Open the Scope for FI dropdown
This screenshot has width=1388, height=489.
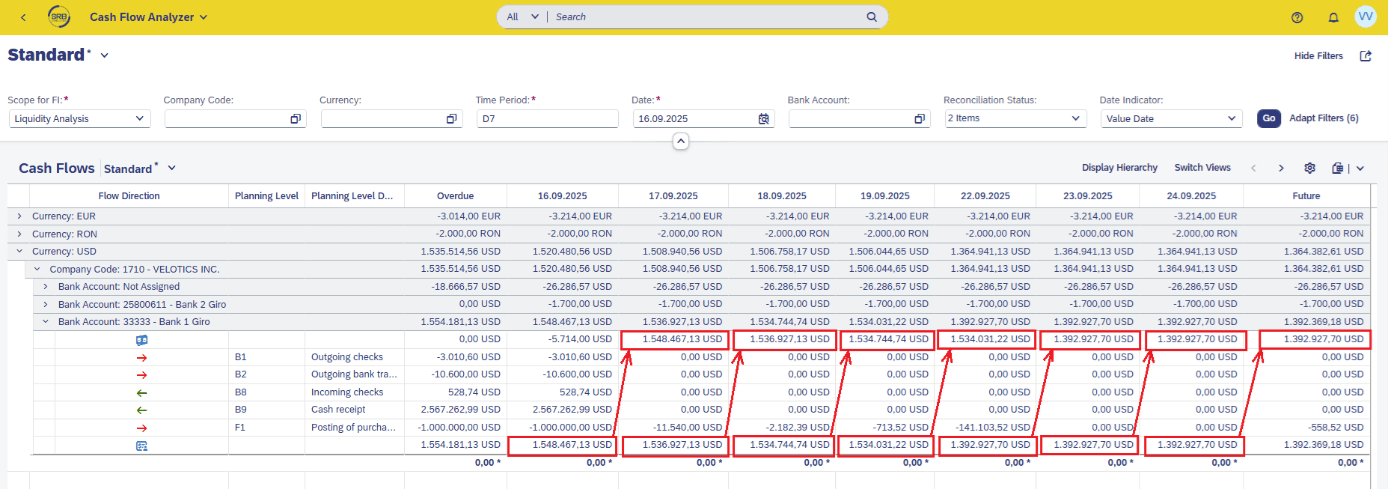click(x=140, y=118)
